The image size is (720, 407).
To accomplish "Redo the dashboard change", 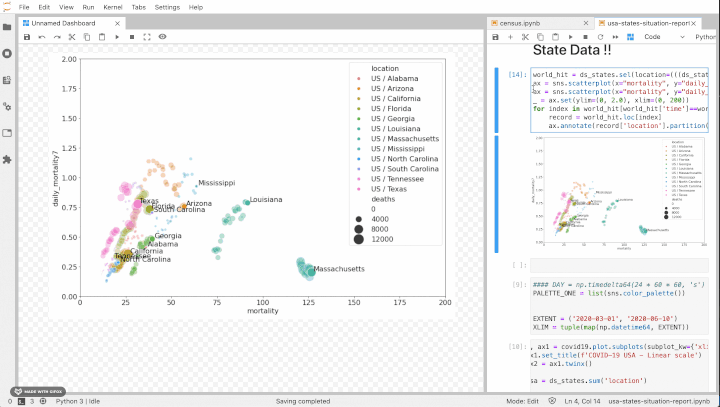I will pos(57,37).
